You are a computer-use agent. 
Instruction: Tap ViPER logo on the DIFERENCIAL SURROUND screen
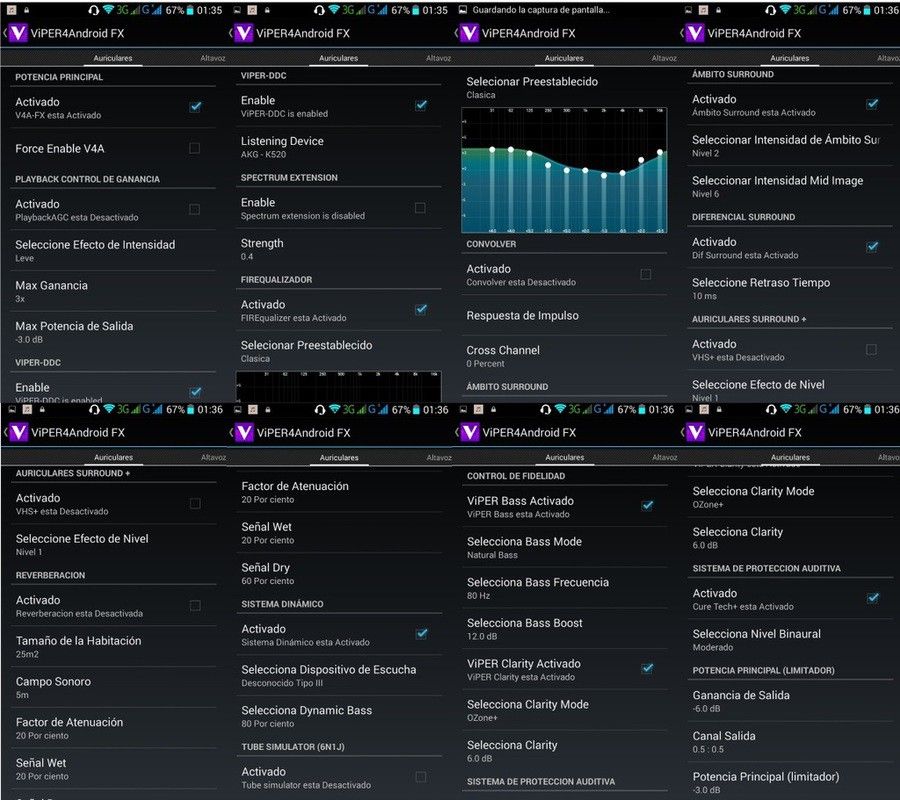click(x=695, y=33)
